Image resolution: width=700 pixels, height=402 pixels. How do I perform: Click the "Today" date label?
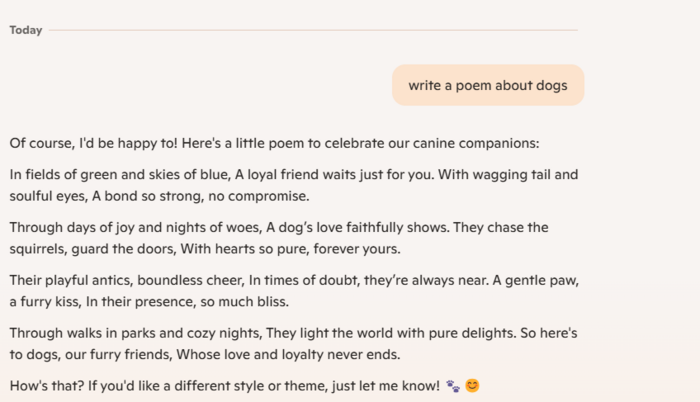[26, 30]
